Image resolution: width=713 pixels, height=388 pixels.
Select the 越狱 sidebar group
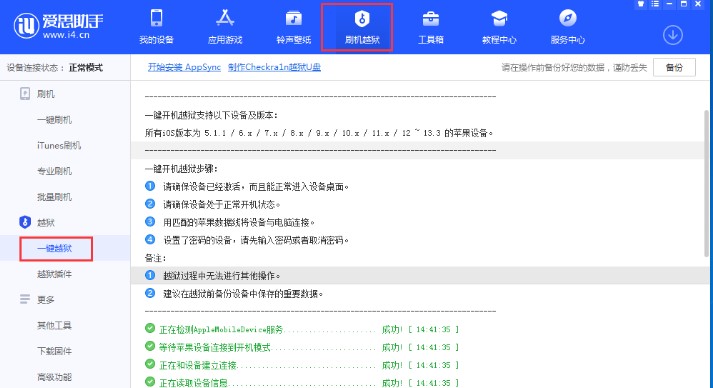click(37, 222)
